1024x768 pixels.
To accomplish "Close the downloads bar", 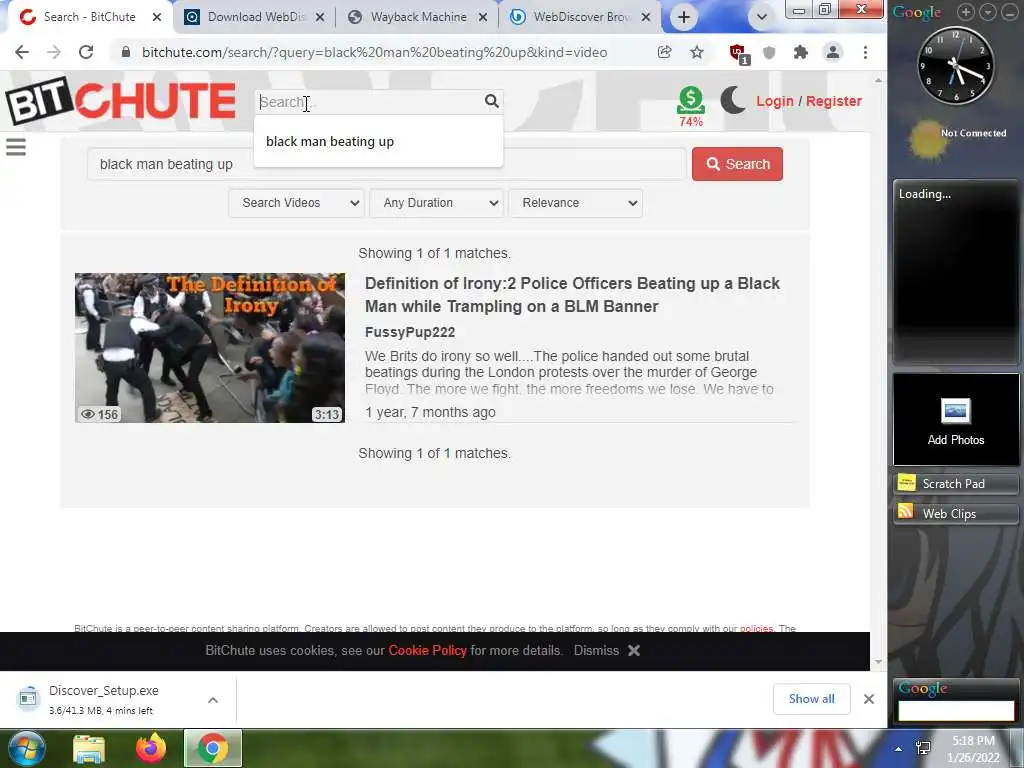I will point(869,699).
